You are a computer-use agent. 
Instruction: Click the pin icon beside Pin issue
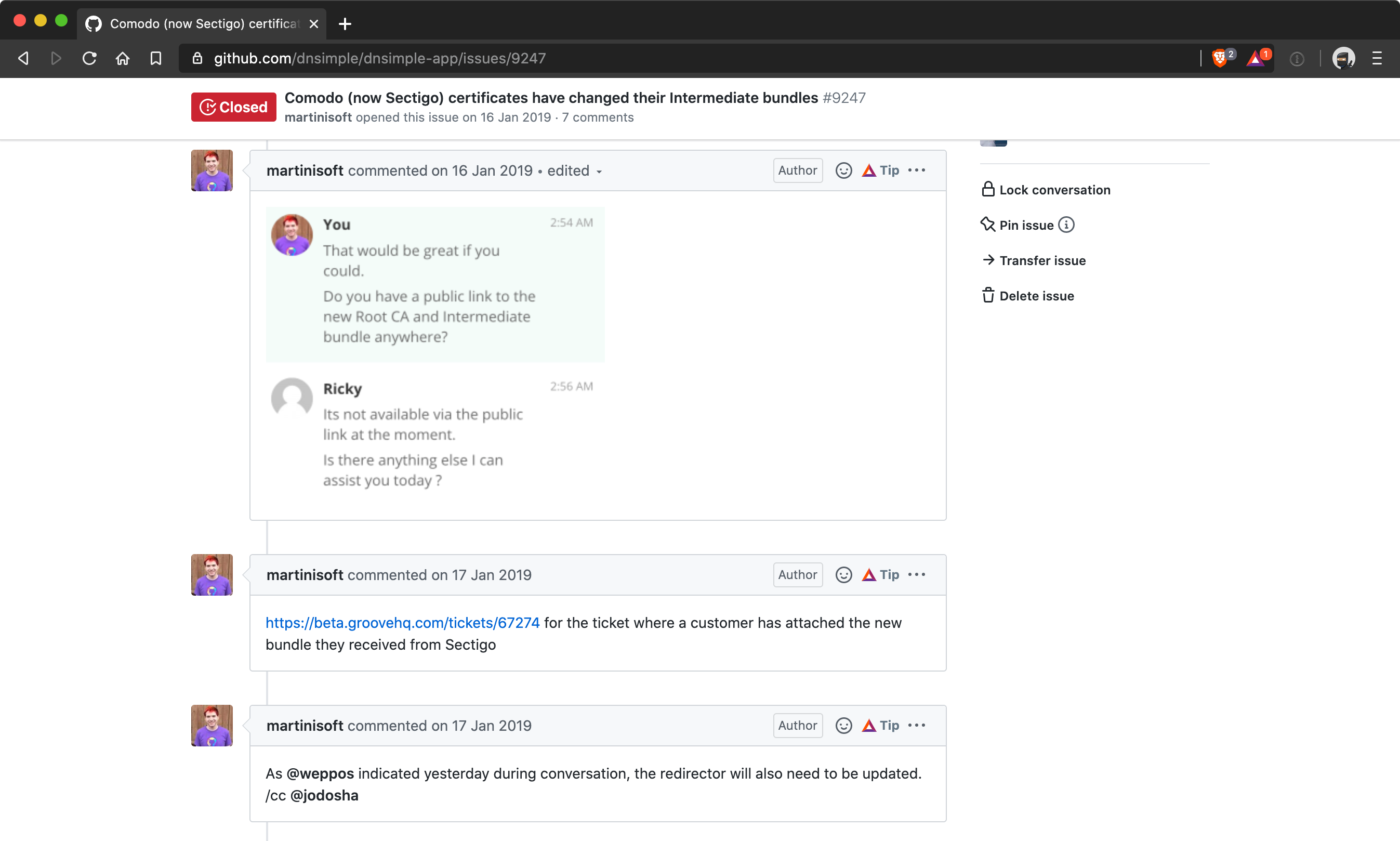[x=987, y=225]
